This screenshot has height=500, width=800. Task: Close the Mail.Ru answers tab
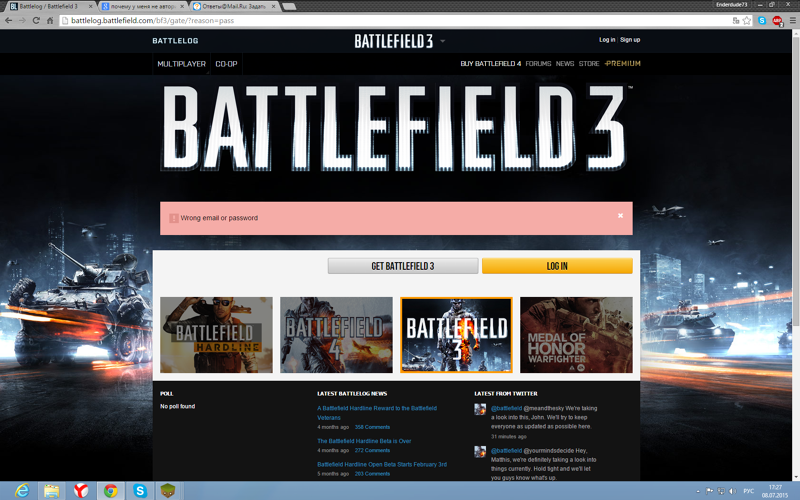tap(273, 6)
